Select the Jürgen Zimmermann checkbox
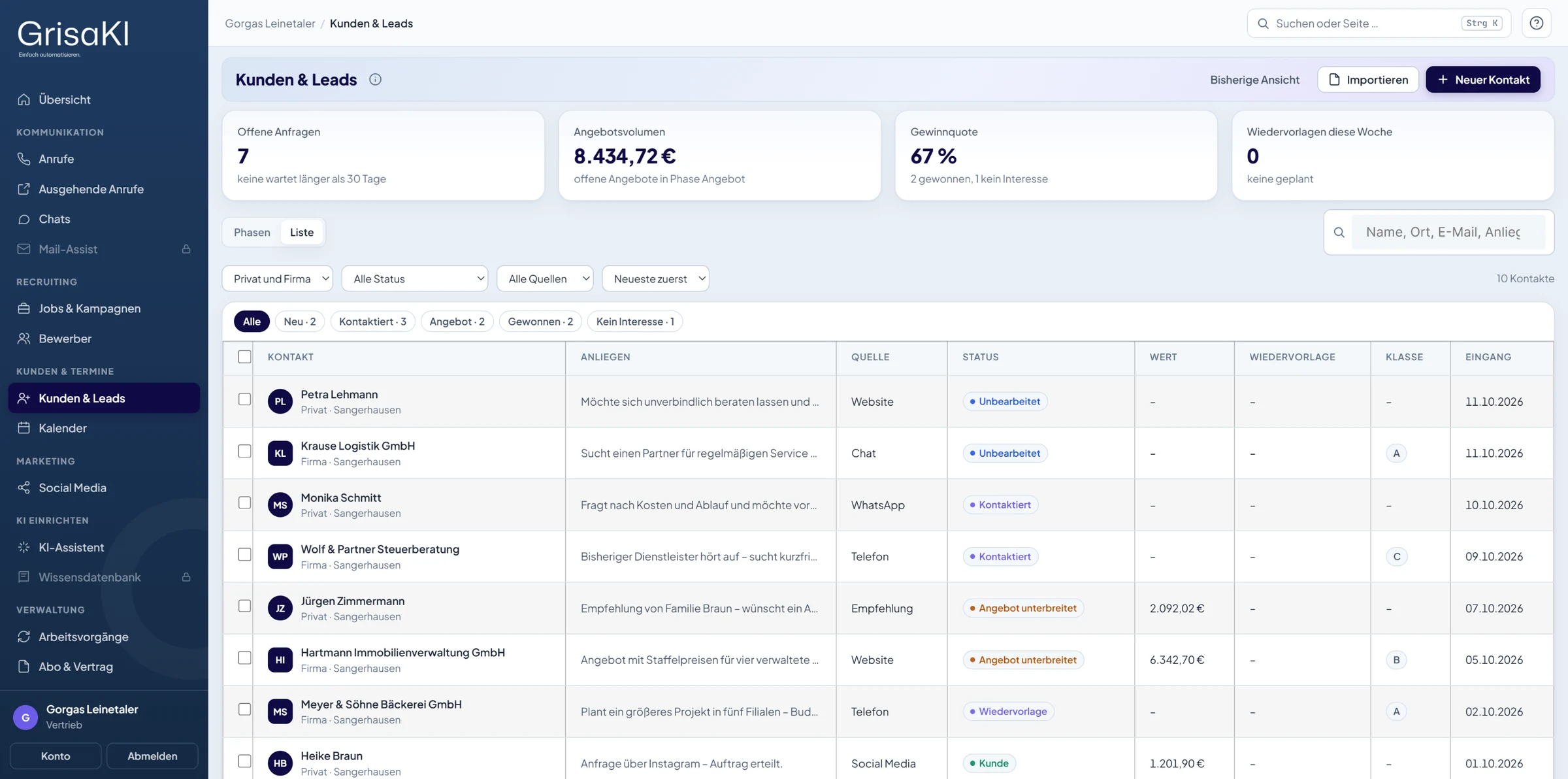Screen dimensions: 1568x779 [x=244, y=606]
